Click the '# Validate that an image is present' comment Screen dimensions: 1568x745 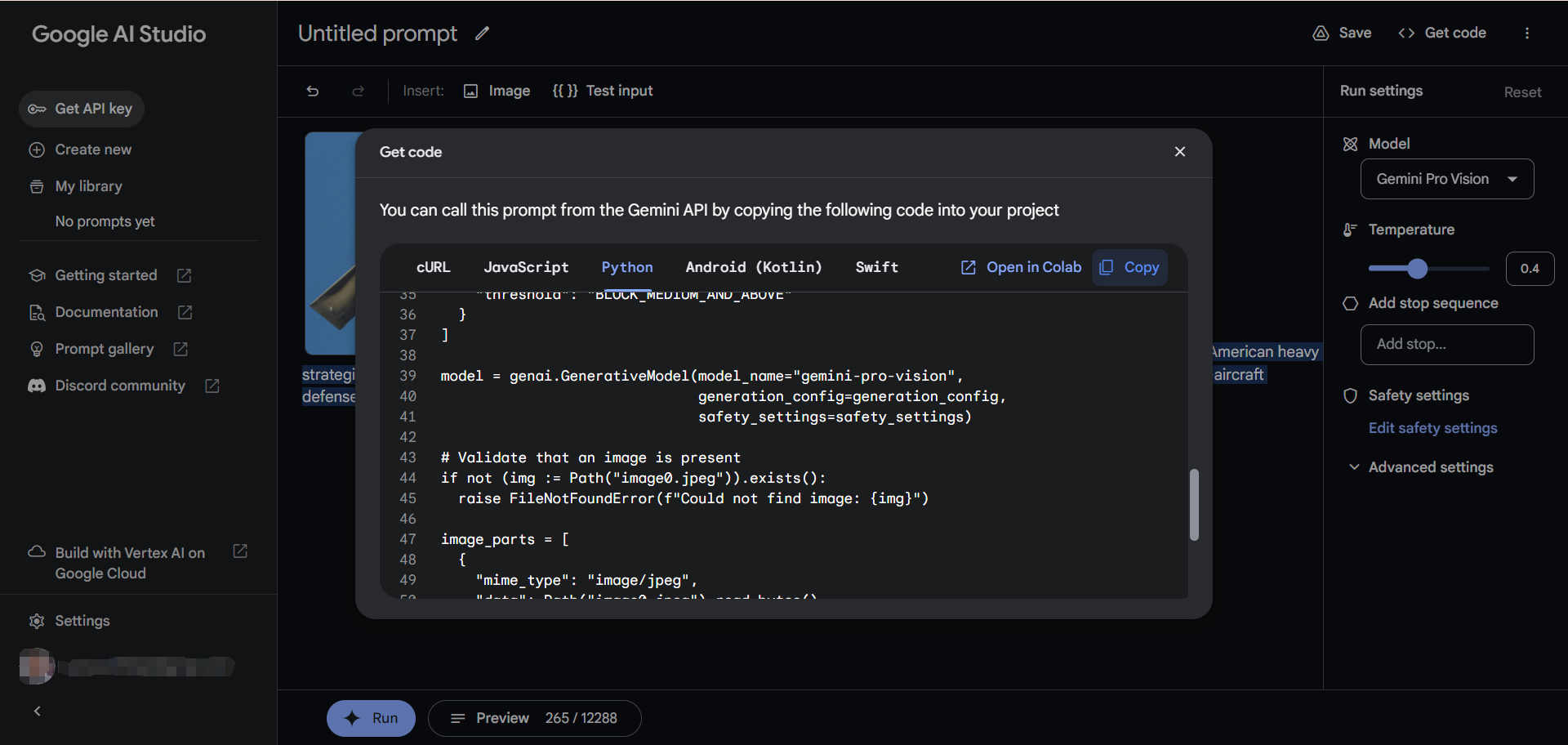tap(590, 457)
